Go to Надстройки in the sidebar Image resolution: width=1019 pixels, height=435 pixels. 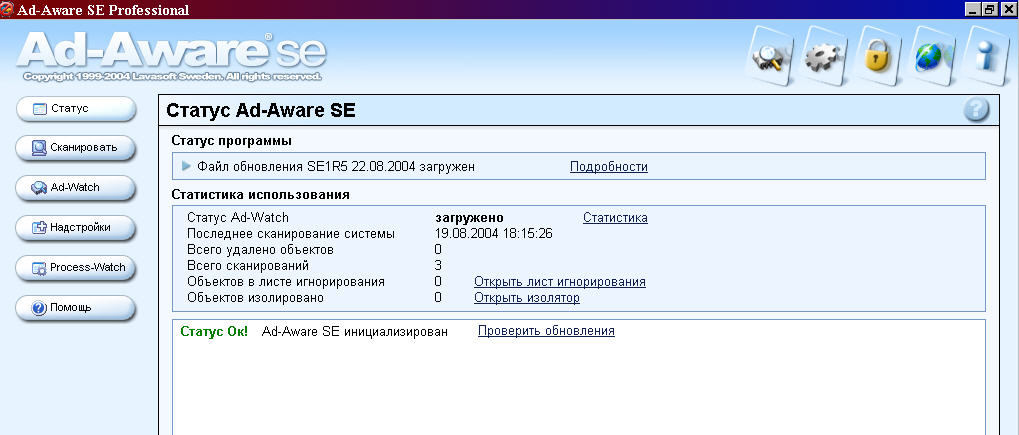(x=75, y=228)
